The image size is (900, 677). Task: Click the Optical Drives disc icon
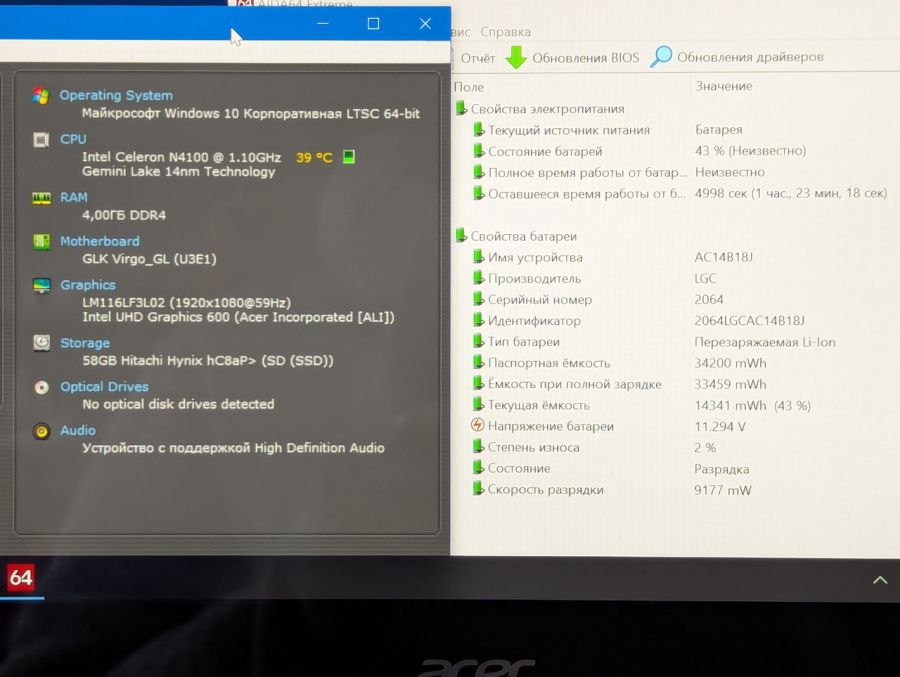click(x=41, y=388)
